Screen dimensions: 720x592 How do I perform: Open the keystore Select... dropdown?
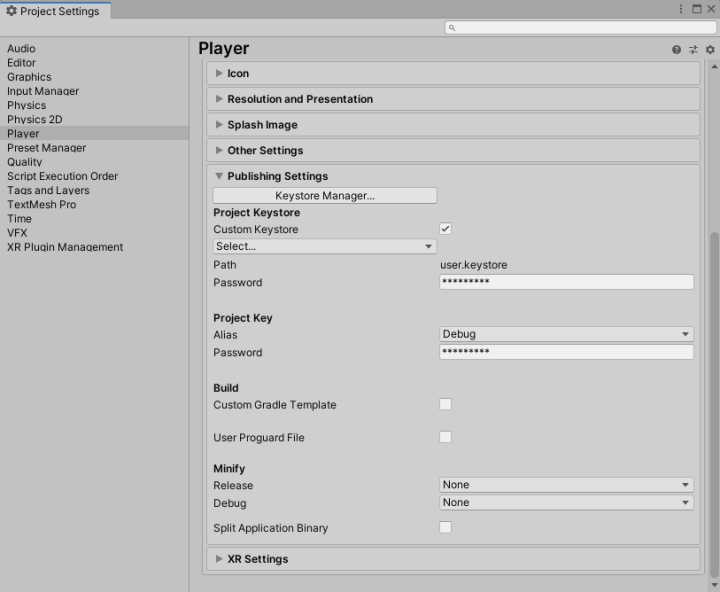324,246
